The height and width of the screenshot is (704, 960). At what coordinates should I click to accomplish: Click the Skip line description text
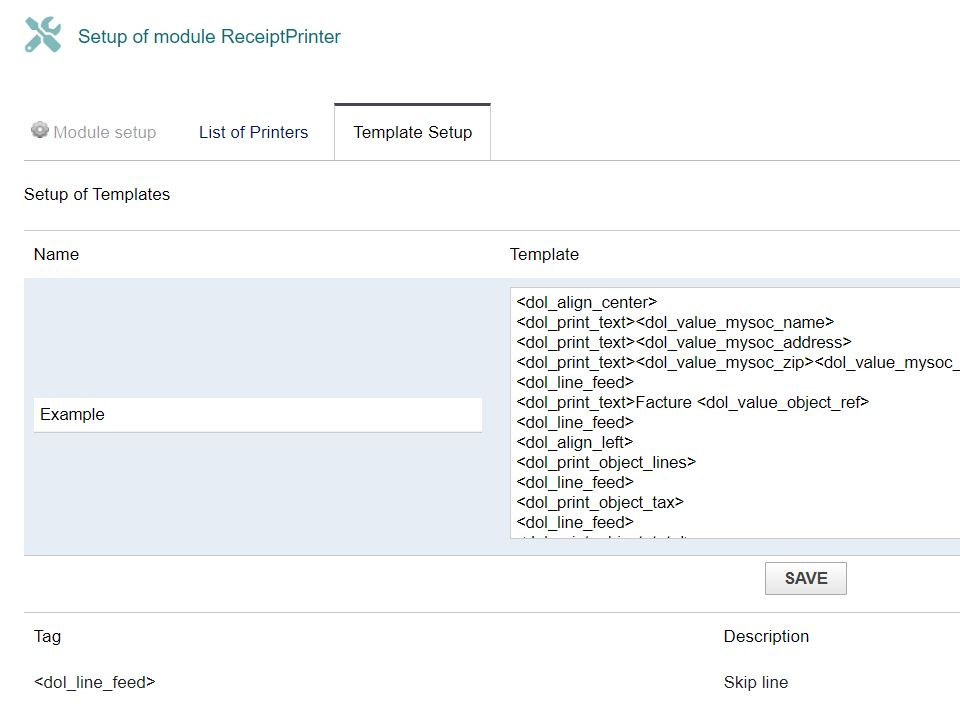click(x=755, y=682)
